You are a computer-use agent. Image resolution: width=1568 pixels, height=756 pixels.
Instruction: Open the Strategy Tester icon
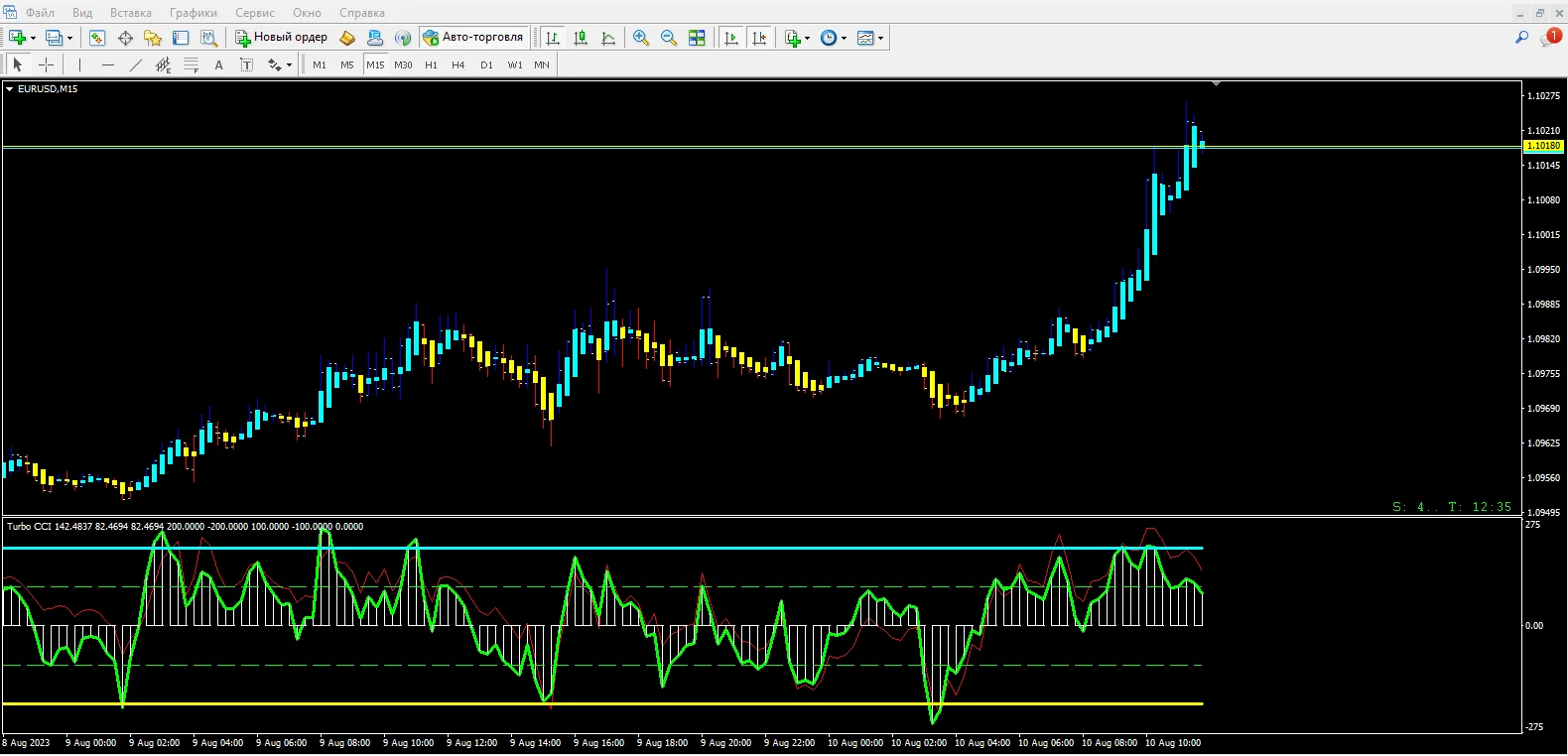point(208,38)
